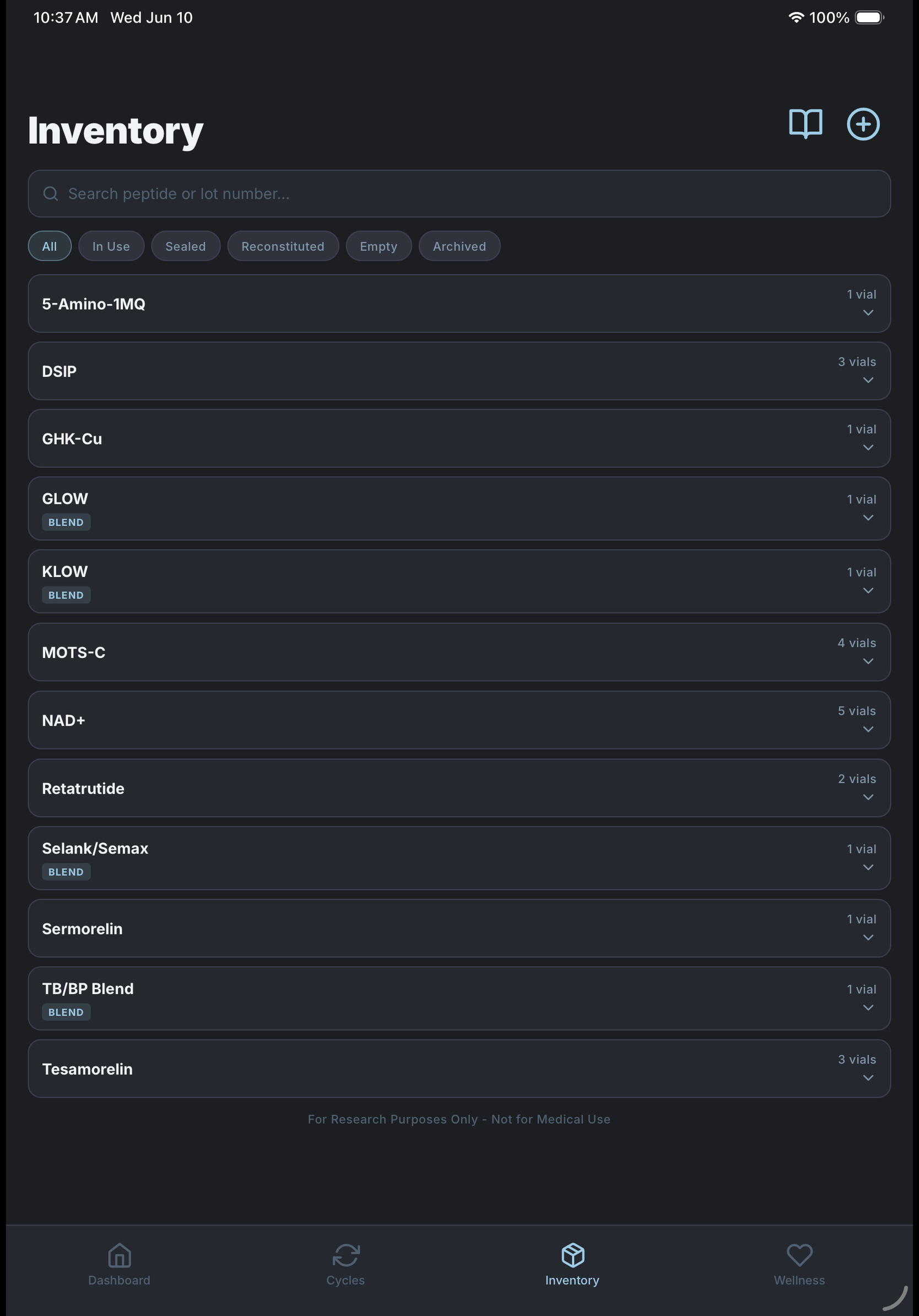Expand the MOTS-C row chevron
This screenshot has height=1316, width=919.
[x=868, y=661]
